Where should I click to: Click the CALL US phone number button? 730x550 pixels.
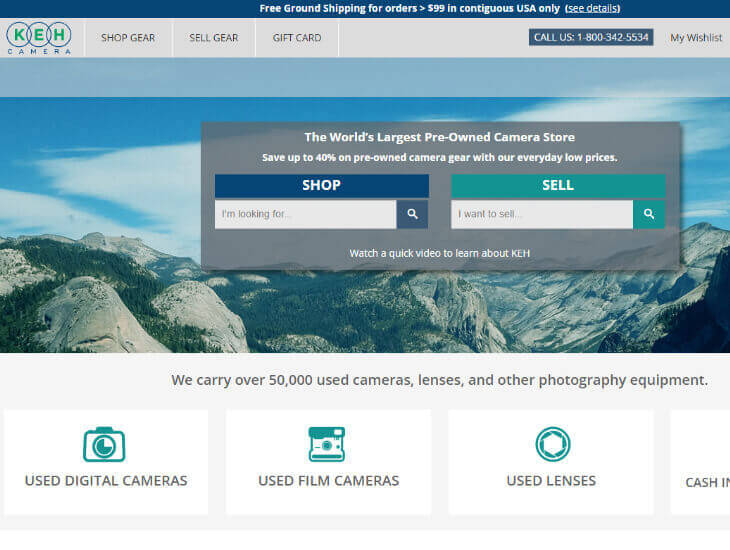(591, 37)
